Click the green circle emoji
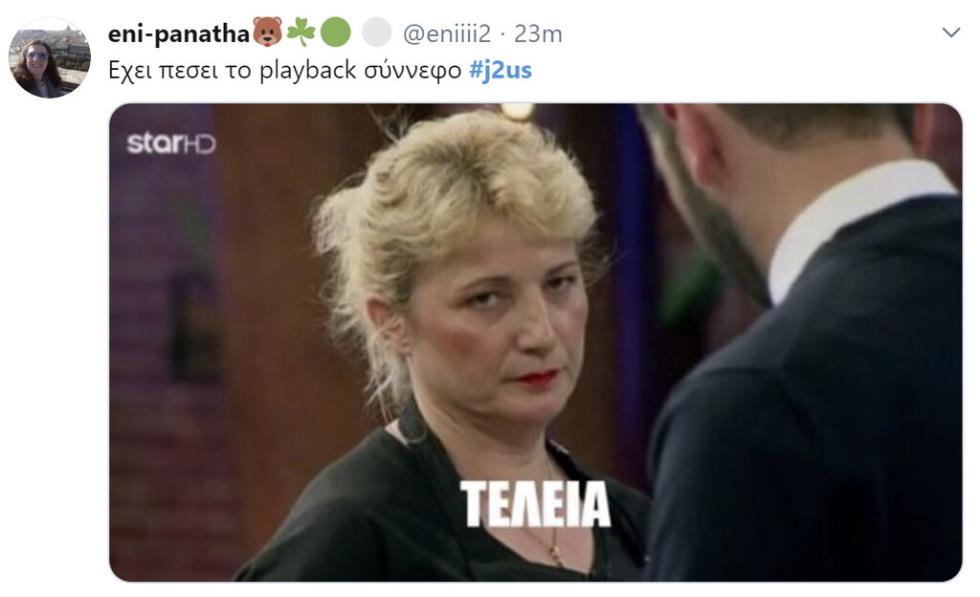The image size is (980, 597). [336, 33]
